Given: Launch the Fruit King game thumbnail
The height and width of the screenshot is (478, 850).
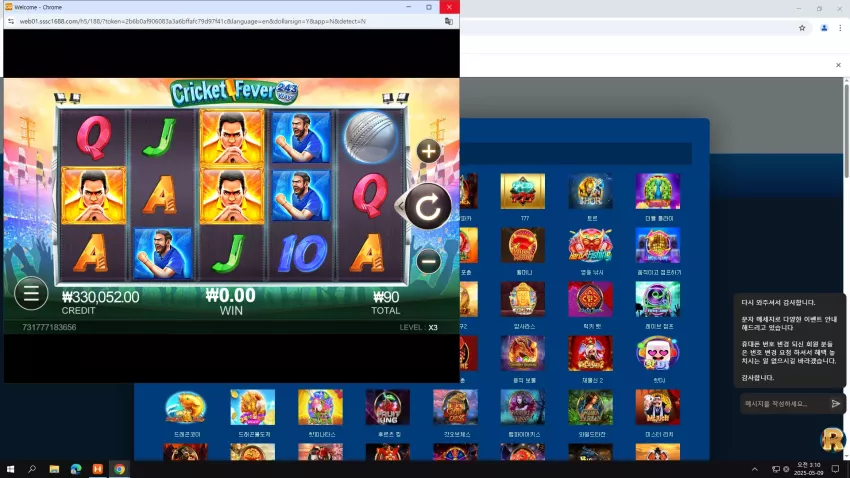Looking at the screenshot, I should coord(388,407).
